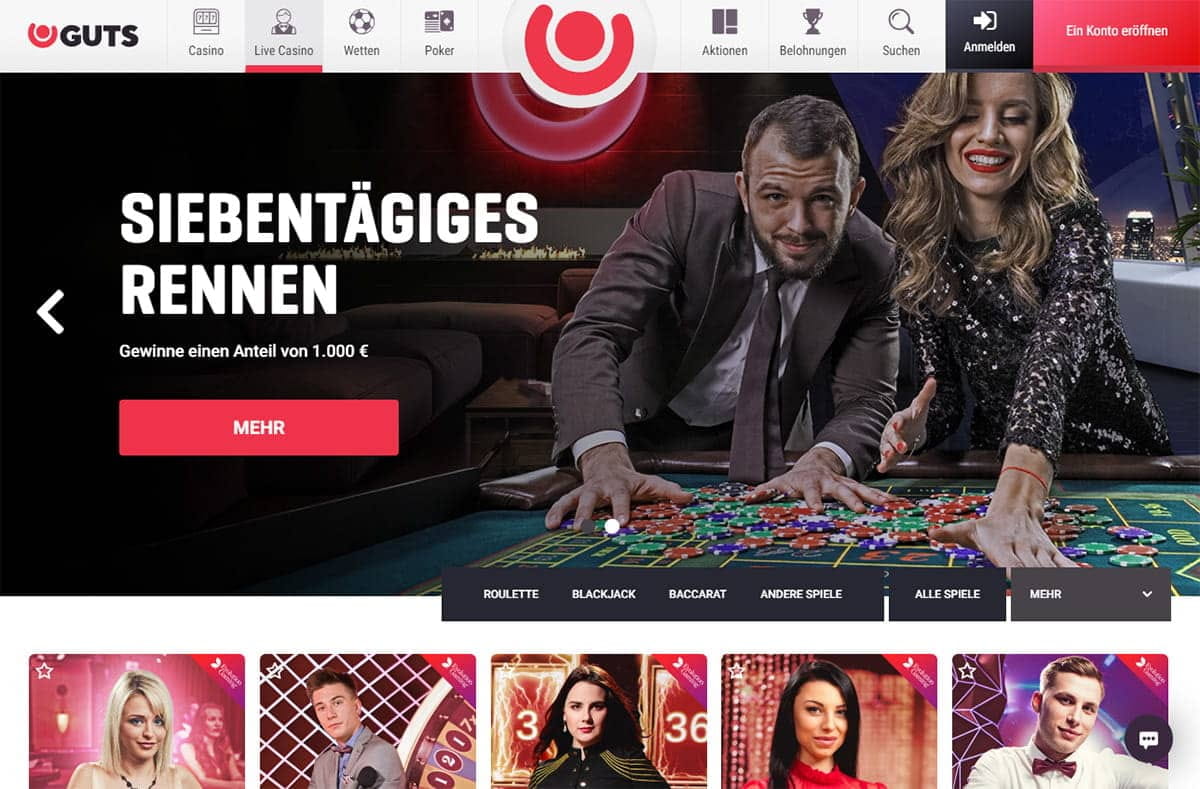Viewport: 1200px width, 789px height.
Task: Click the Anmelden login button
Action: pos(989,34)
